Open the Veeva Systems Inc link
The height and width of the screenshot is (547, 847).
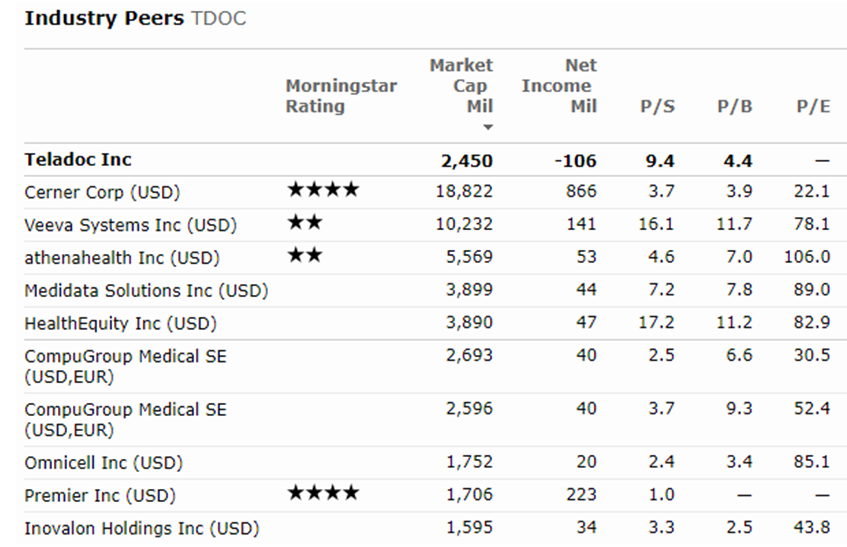130,224
